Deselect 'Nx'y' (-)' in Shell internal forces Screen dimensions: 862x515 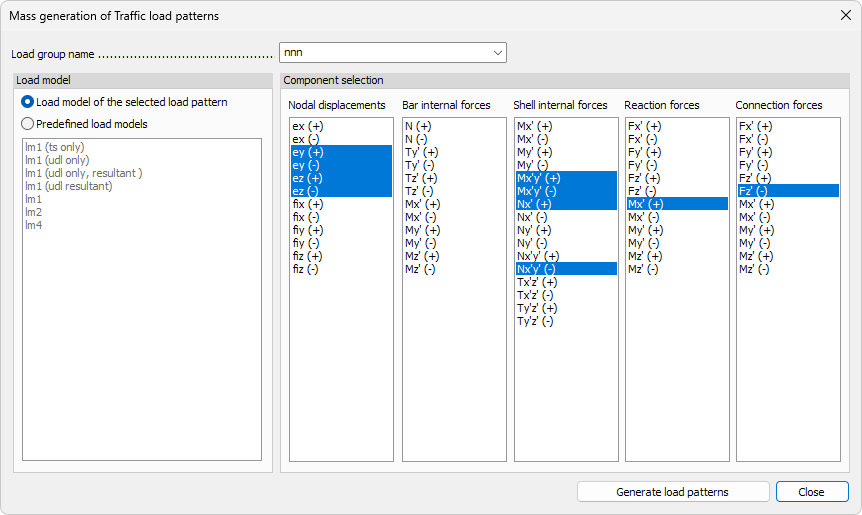[537, 269]
